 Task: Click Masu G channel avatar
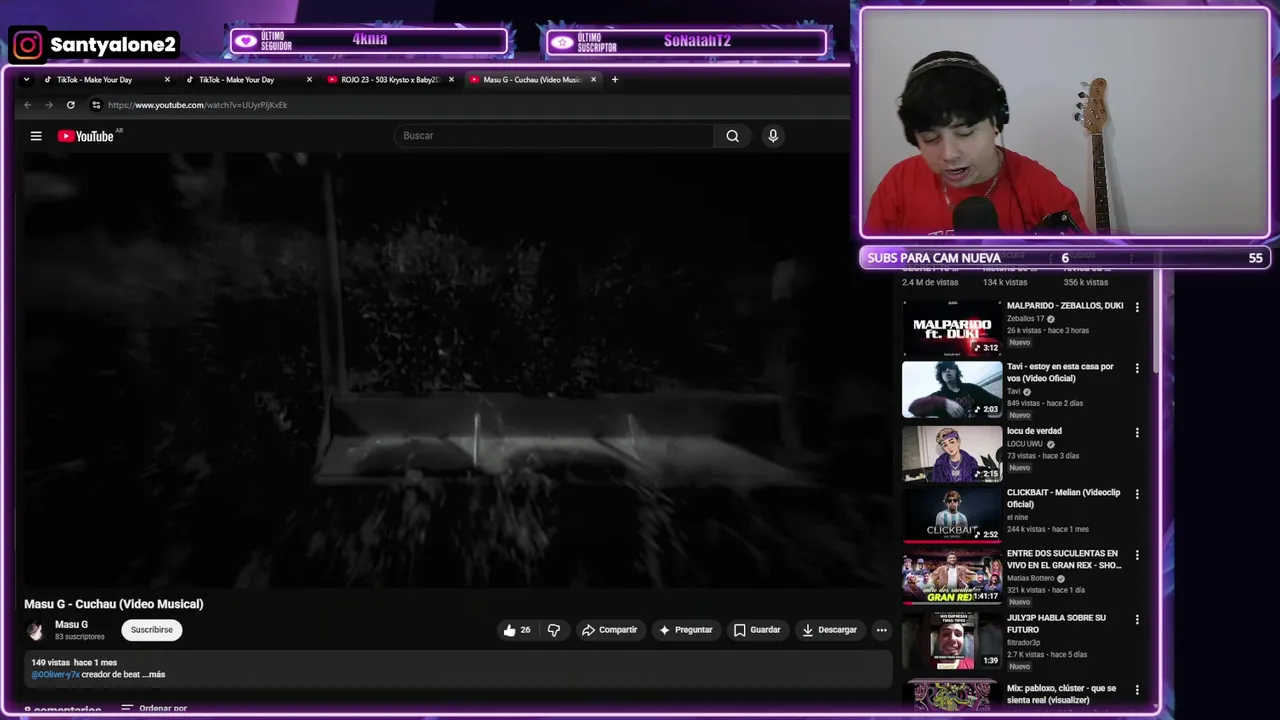pyautogui.click(x=36, y=630)
